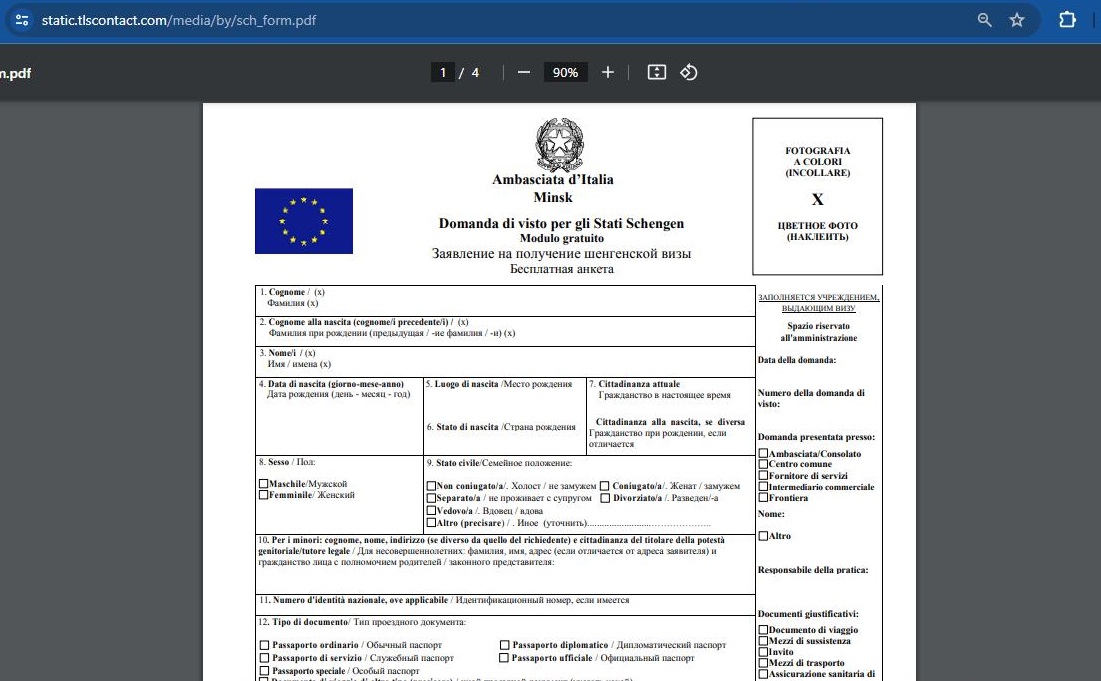
Task: Open the browser extensions puzzle icon
Action: (x=1067, y=20)
